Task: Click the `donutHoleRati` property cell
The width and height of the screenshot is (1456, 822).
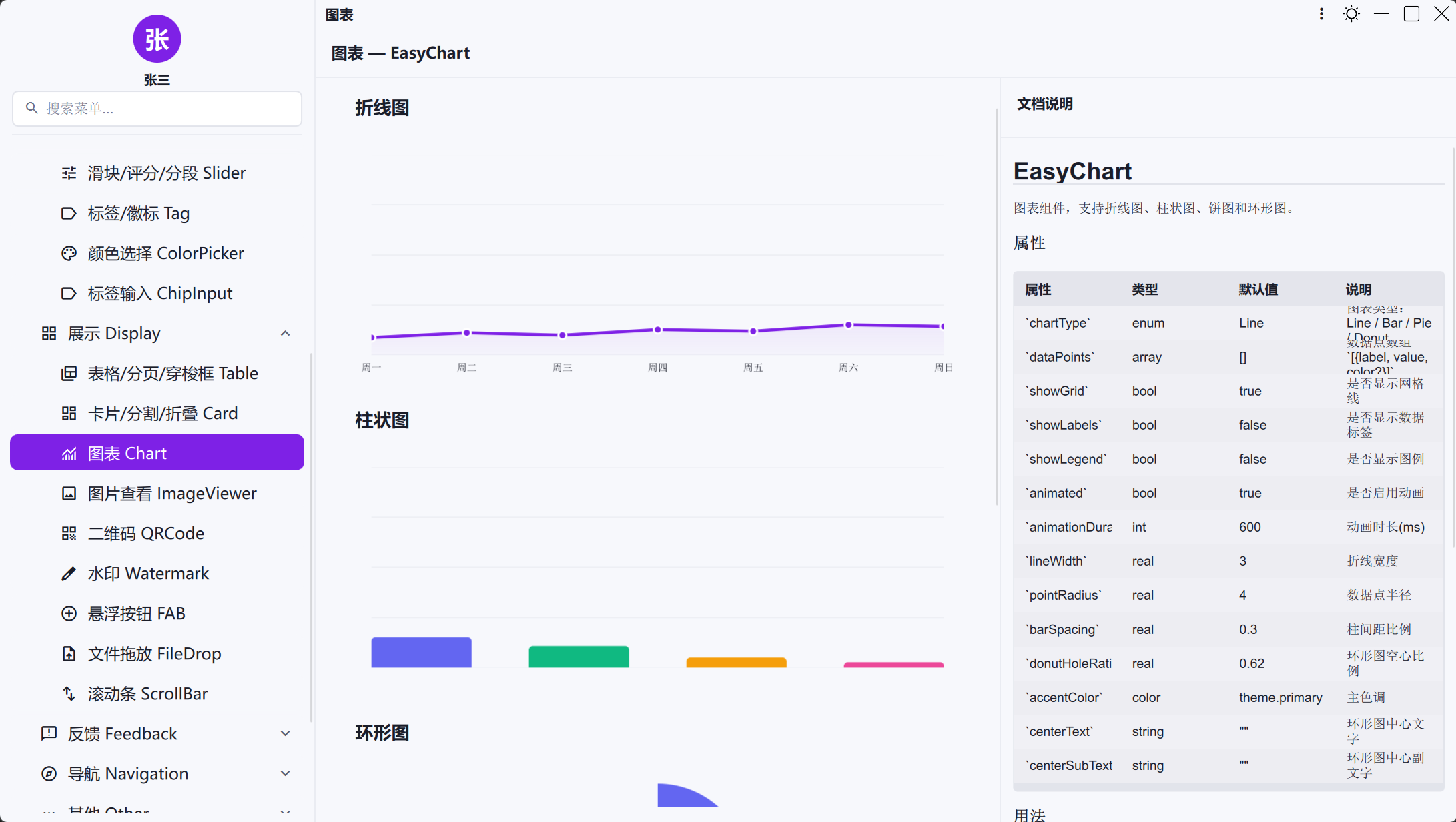Action: 1068,663
